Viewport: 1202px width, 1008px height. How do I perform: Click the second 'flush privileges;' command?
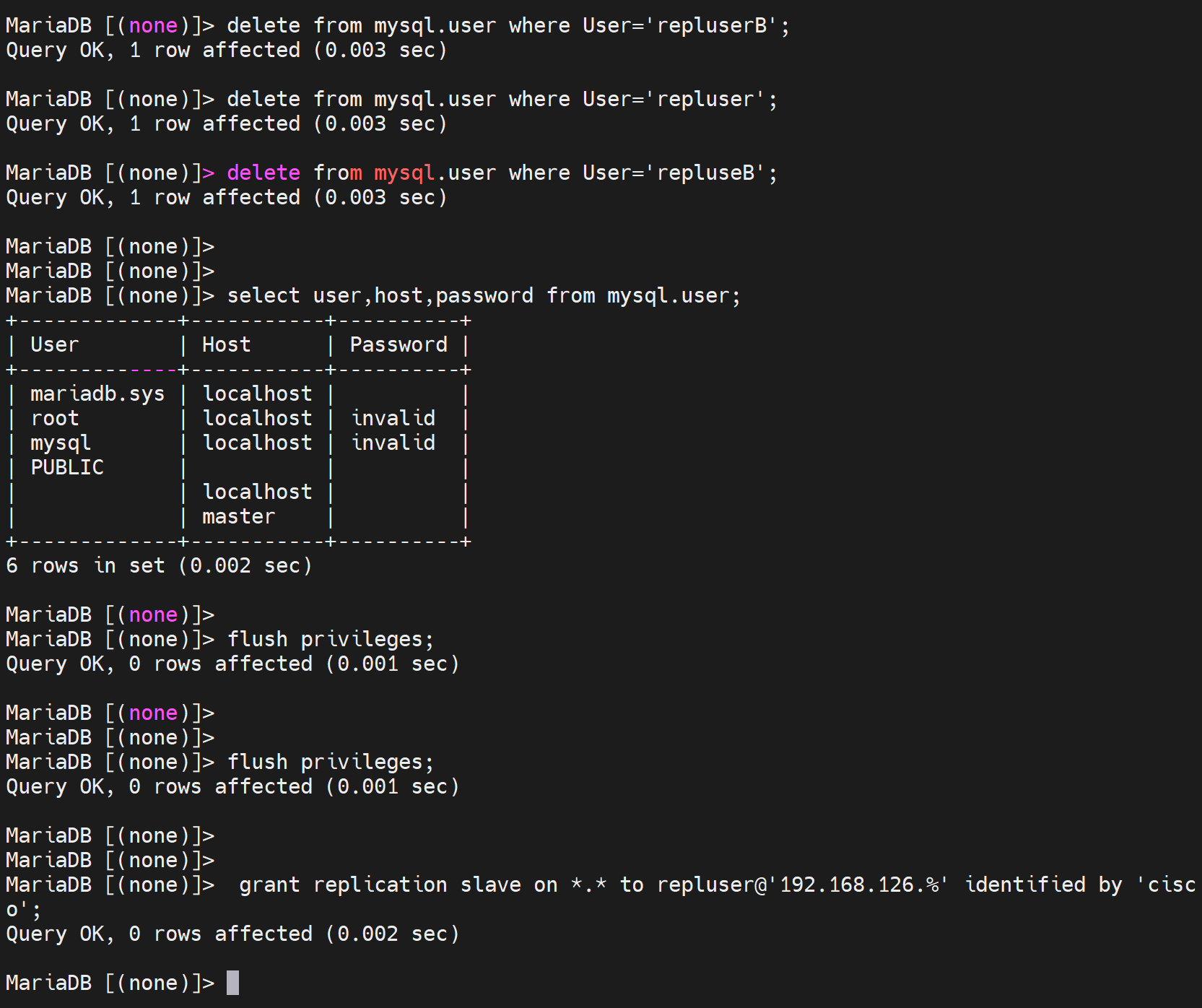(330, 762)
